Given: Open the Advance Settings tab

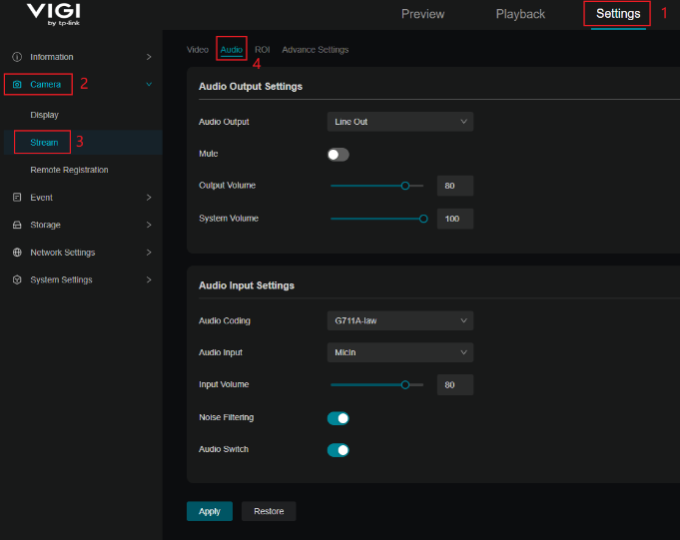Looking at the screenshot, I should pos(315,49).
